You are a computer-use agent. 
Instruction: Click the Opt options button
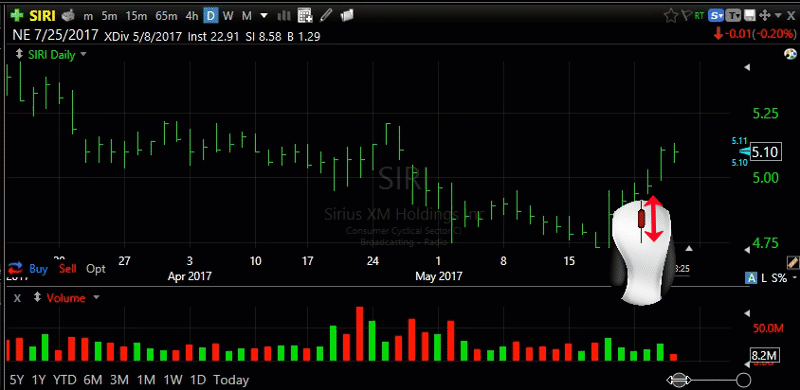point(96,269)
